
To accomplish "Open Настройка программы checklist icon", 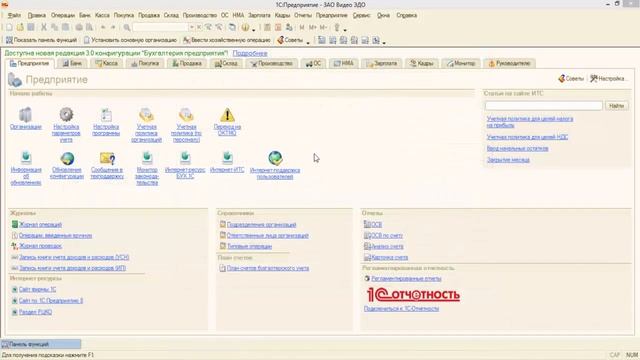I will click(x=106, y=115).
